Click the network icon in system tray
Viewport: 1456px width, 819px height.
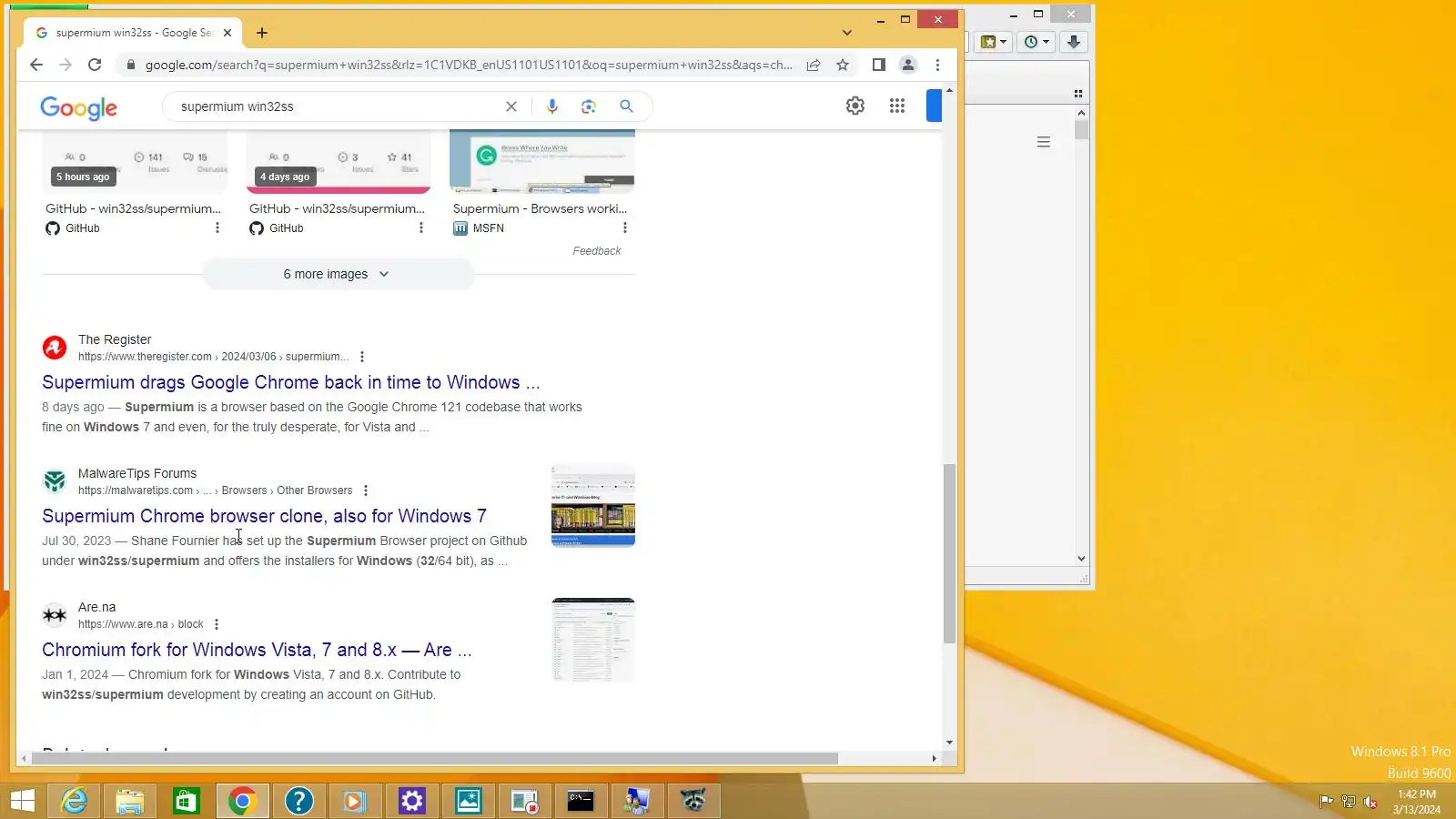coord(1349,802)
